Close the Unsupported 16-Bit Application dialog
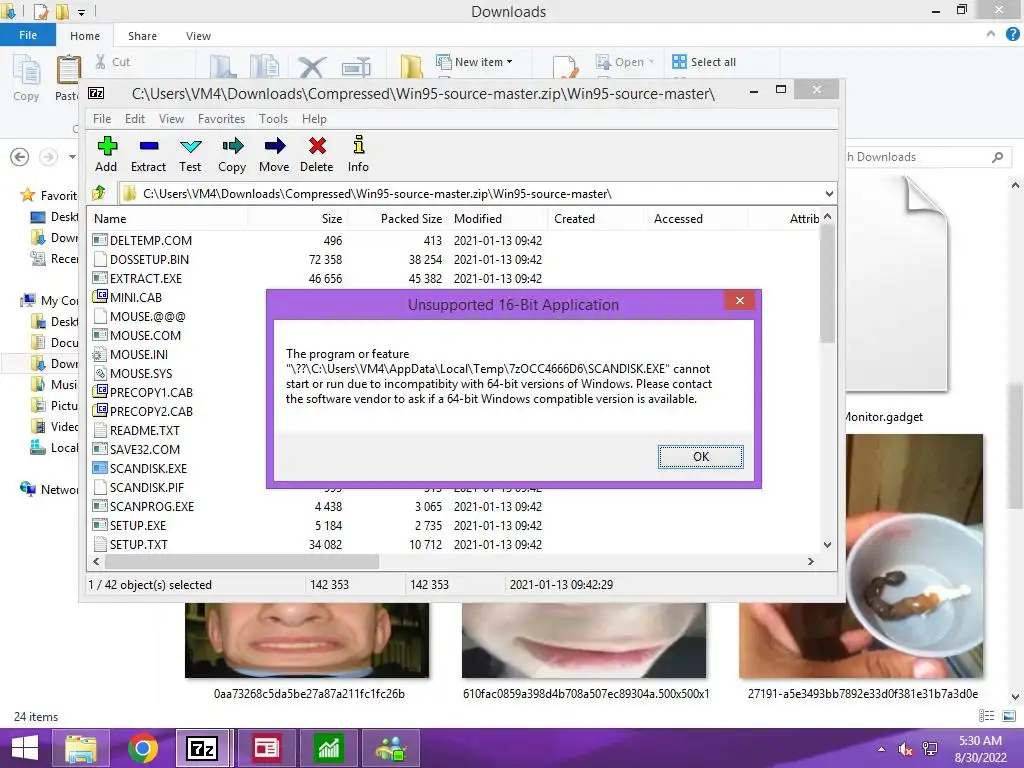 (739, 300)
